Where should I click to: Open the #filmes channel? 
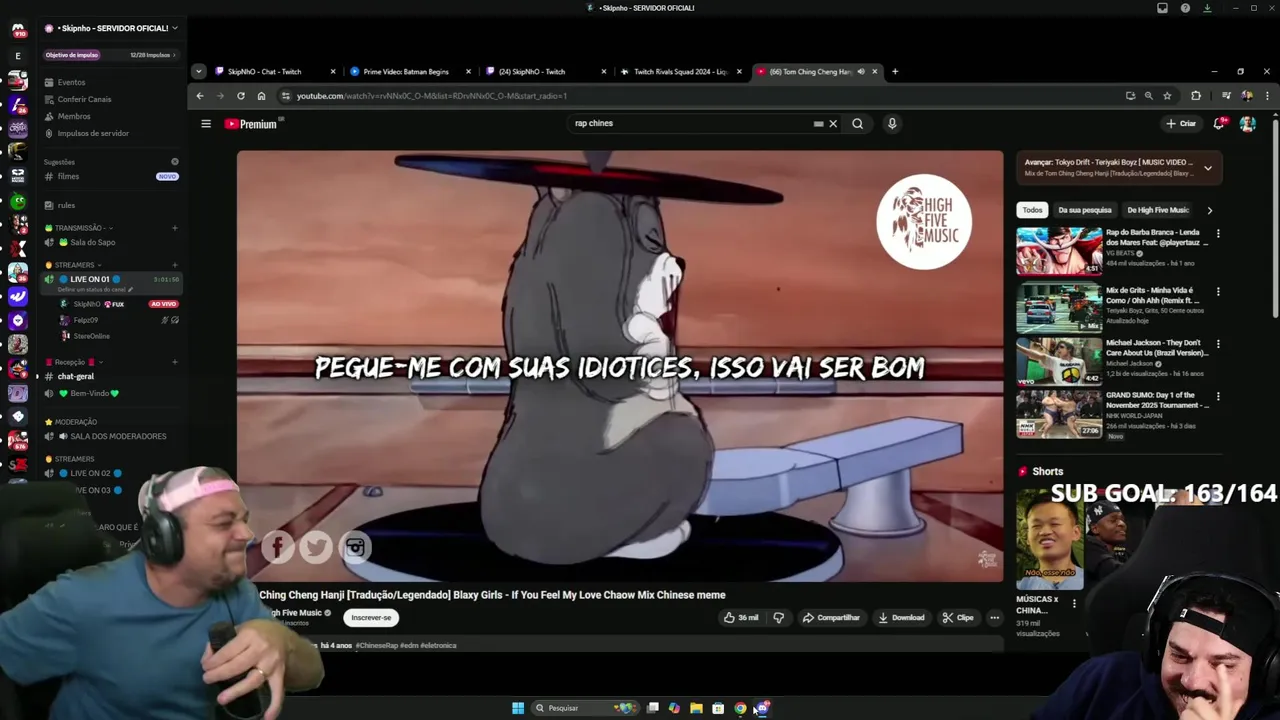(x=110, y=176)
